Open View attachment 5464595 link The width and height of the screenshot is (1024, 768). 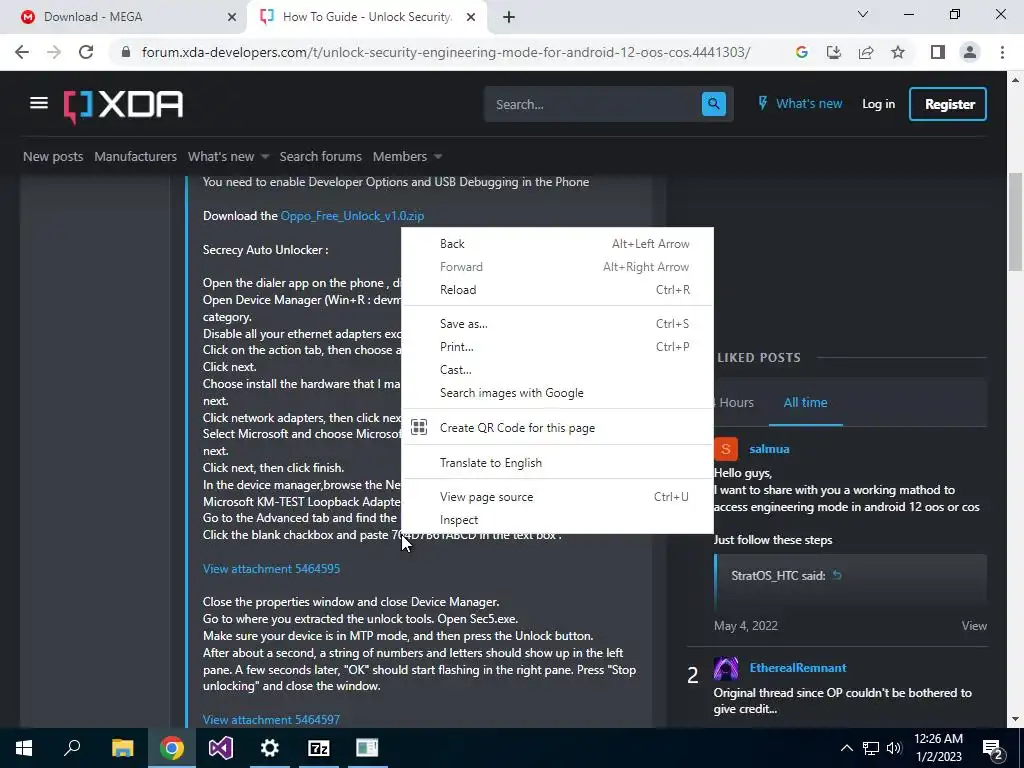[x=271, y=568]
